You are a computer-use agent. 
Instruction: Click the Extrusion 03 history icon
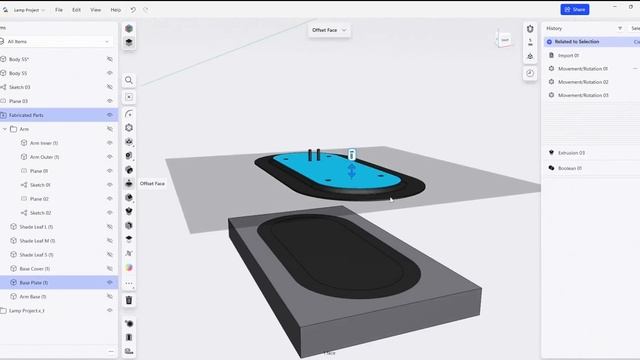point(551,153)
